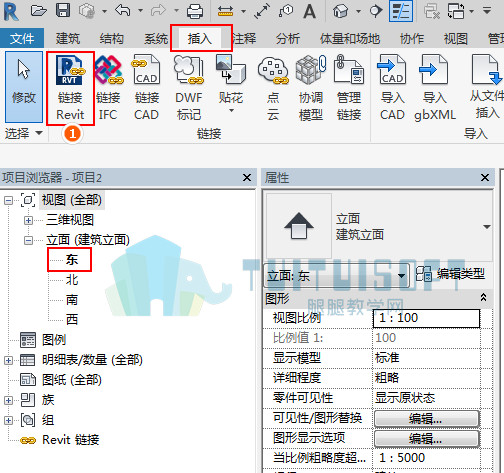Open the Coordination Model (协调模型) tool
504x473 pixels.
311,88
